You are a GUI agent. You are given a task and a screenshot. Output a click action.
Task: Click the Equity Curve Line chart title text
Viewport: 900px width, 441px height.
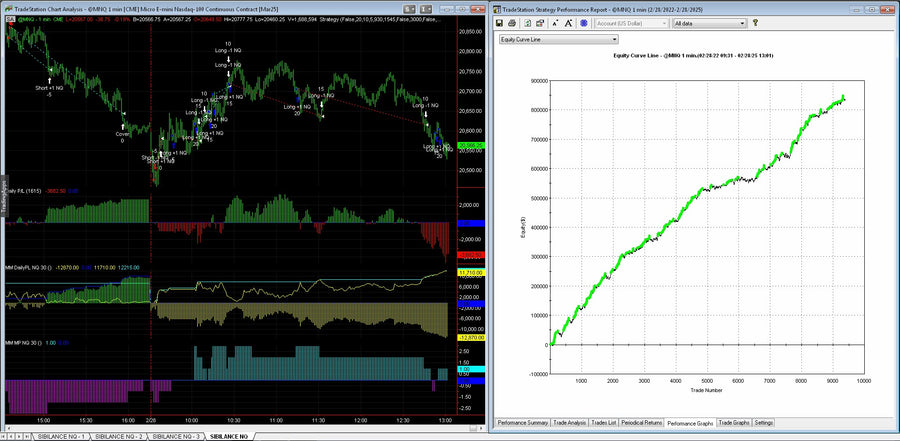(x=693, y=55)
